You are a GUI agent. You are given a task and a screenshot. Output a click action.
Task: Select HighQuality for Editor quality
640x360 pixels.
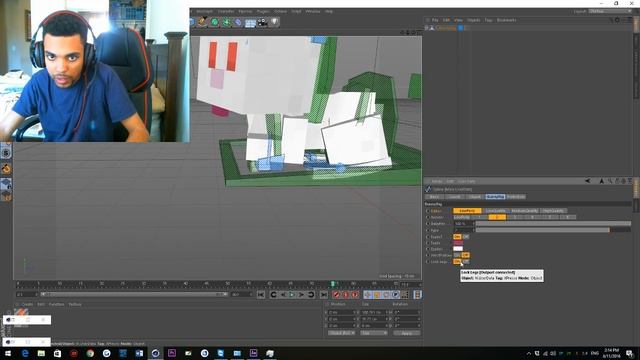(553, 211)
